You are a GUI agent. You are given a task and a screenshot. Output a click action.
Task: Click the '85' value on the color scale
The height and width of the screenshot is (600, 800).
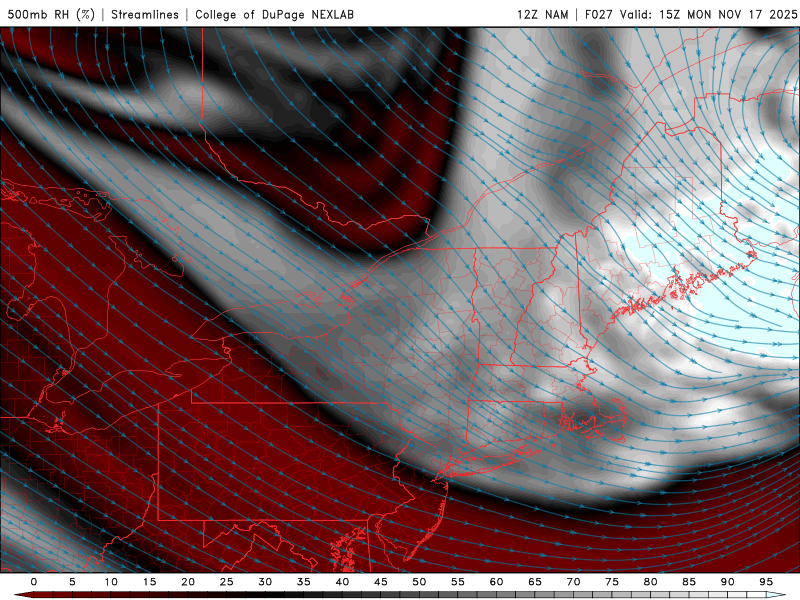tap(689, 582)
